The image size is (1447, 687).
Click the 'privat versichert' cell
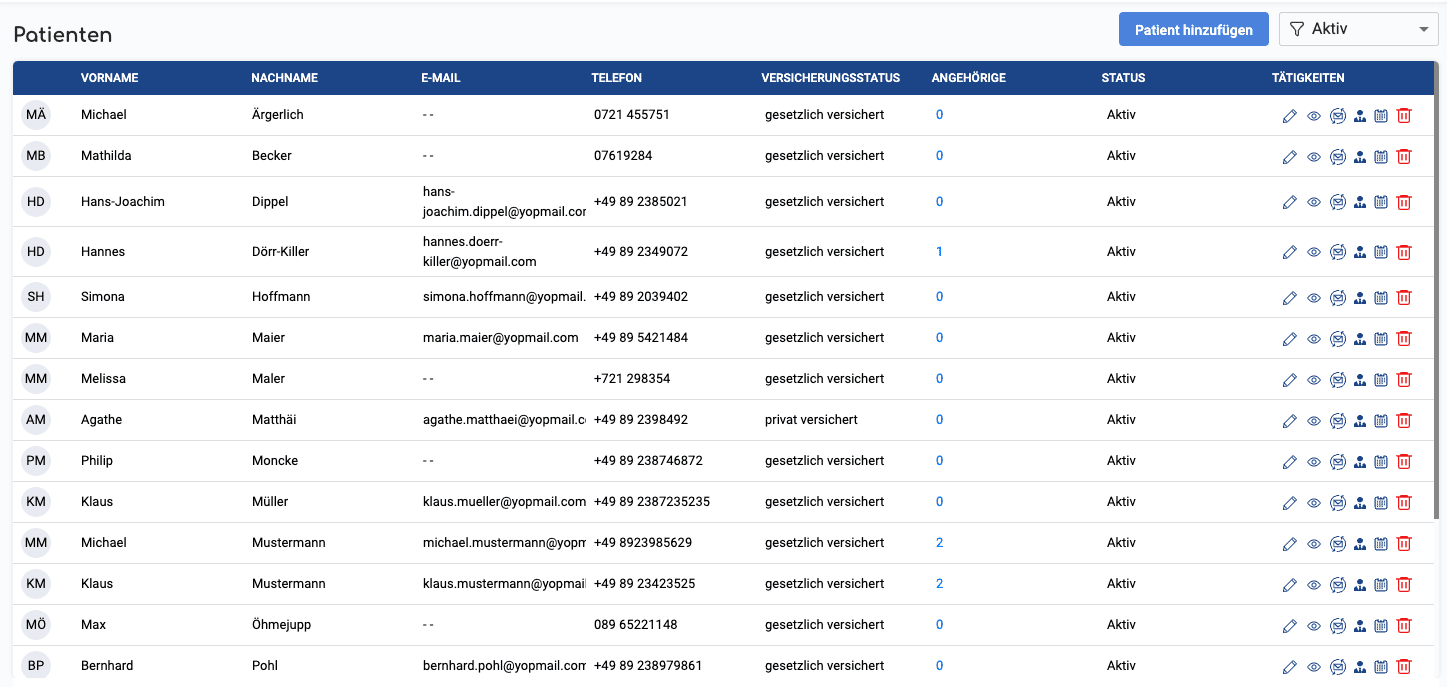(x=812, y=420)
